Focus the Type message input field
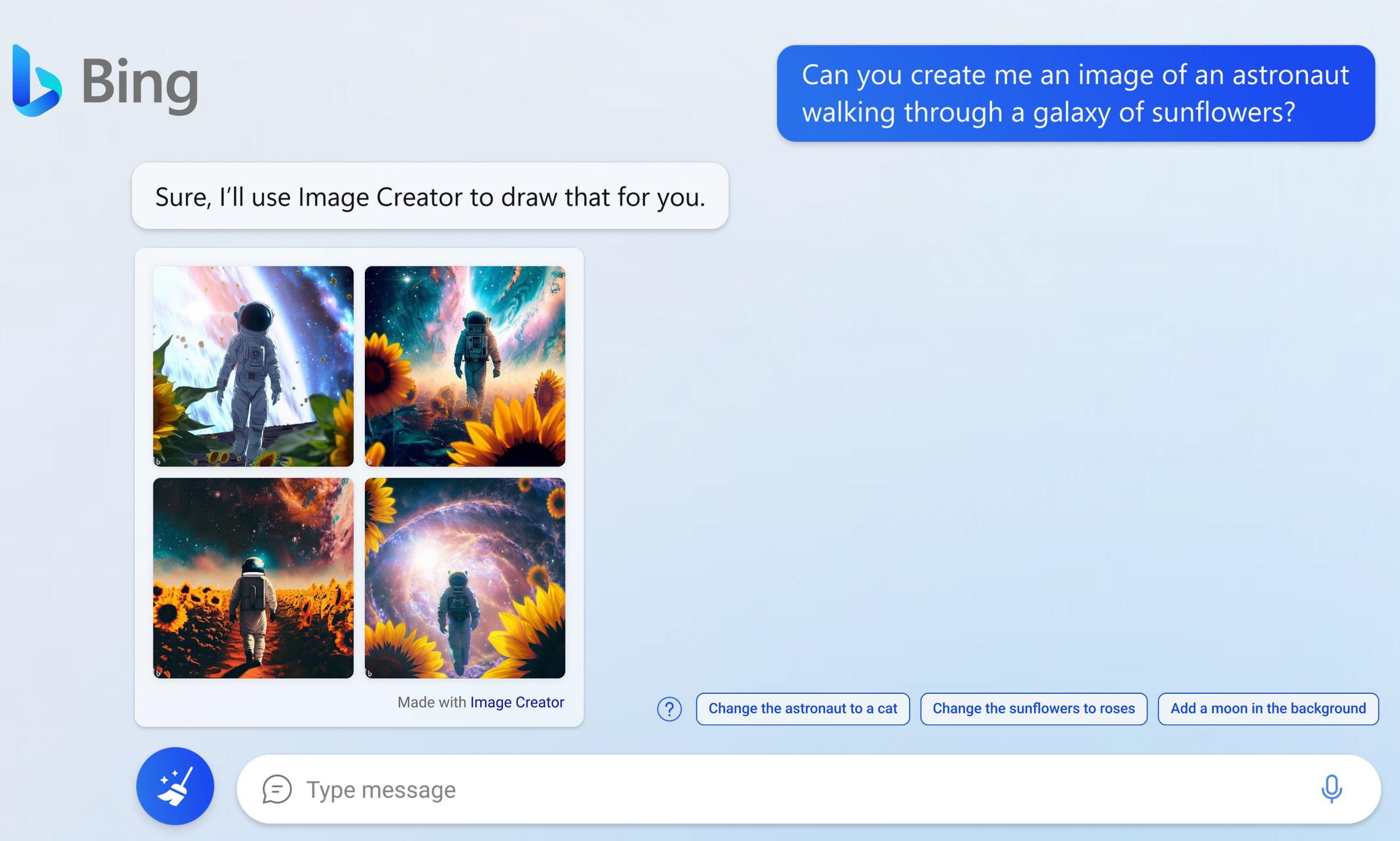This screenshot has height=841, width=1400. click(759, 790)
